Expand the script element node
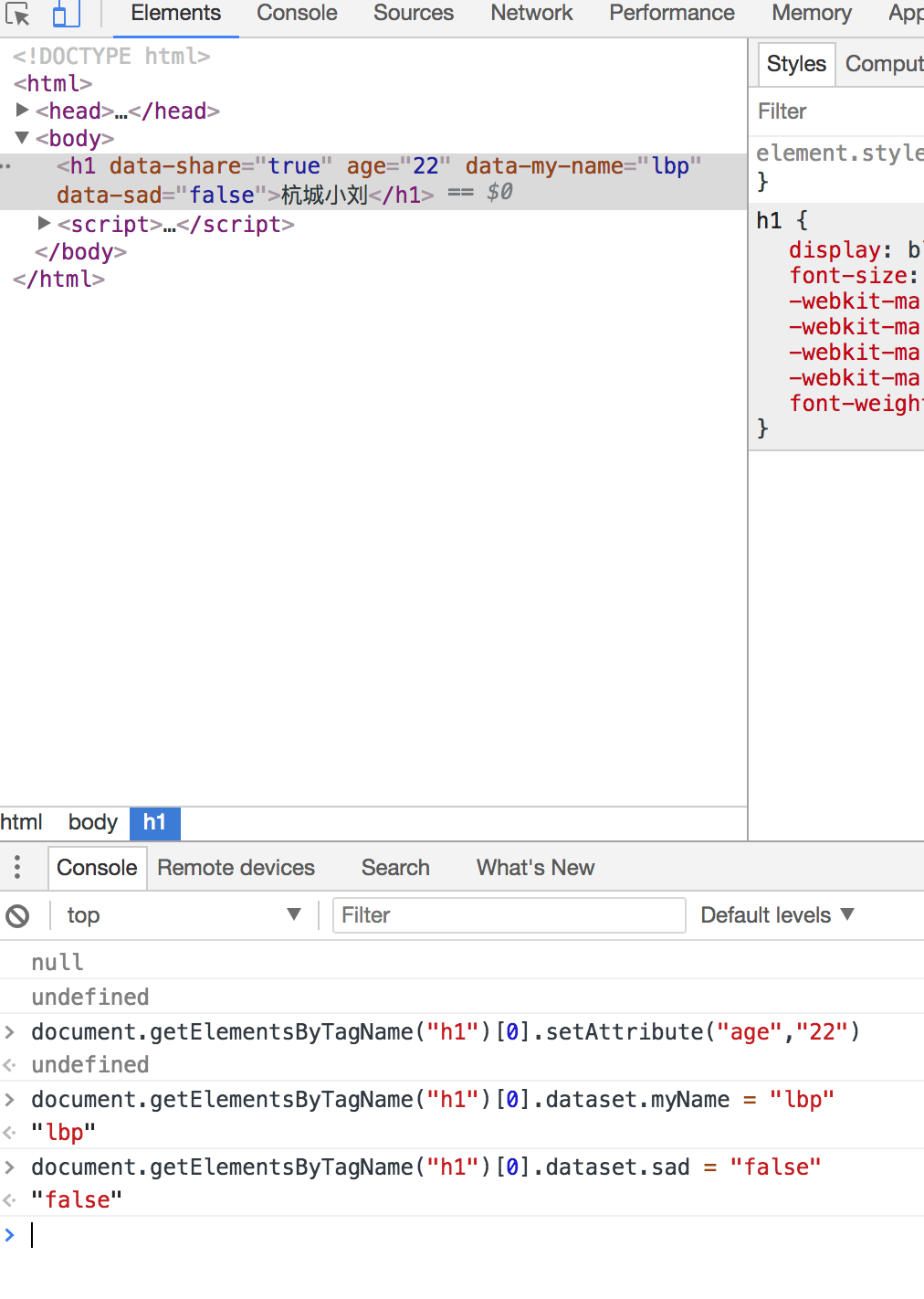 click(x=44, y=223)
